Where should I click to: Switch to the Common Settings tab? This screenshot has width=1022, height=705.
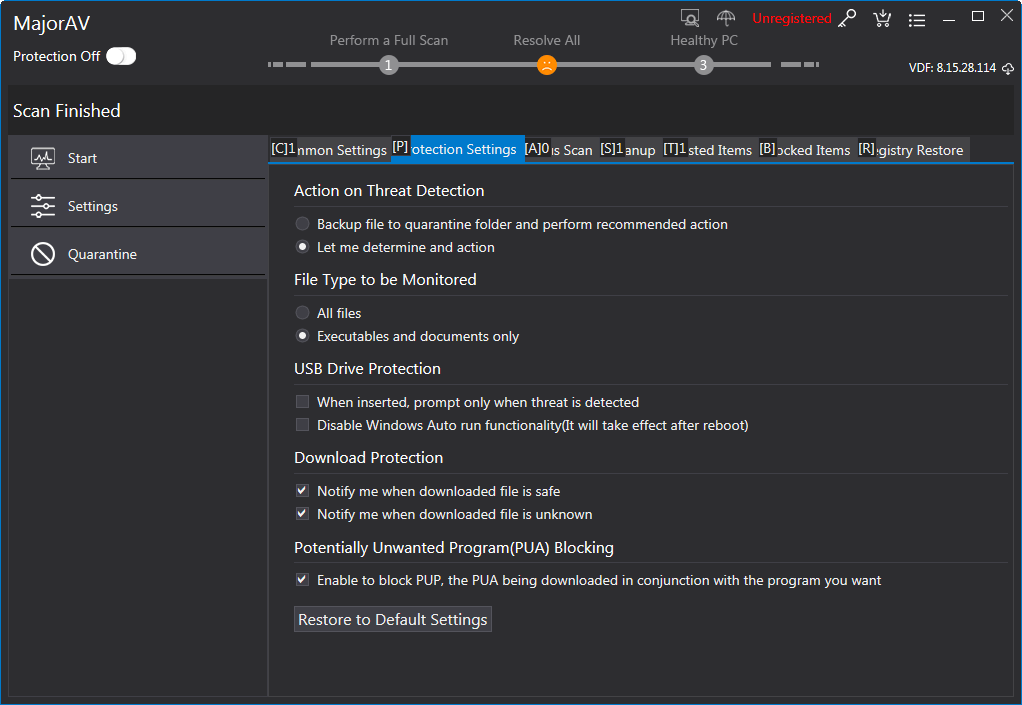coord(329,149)
